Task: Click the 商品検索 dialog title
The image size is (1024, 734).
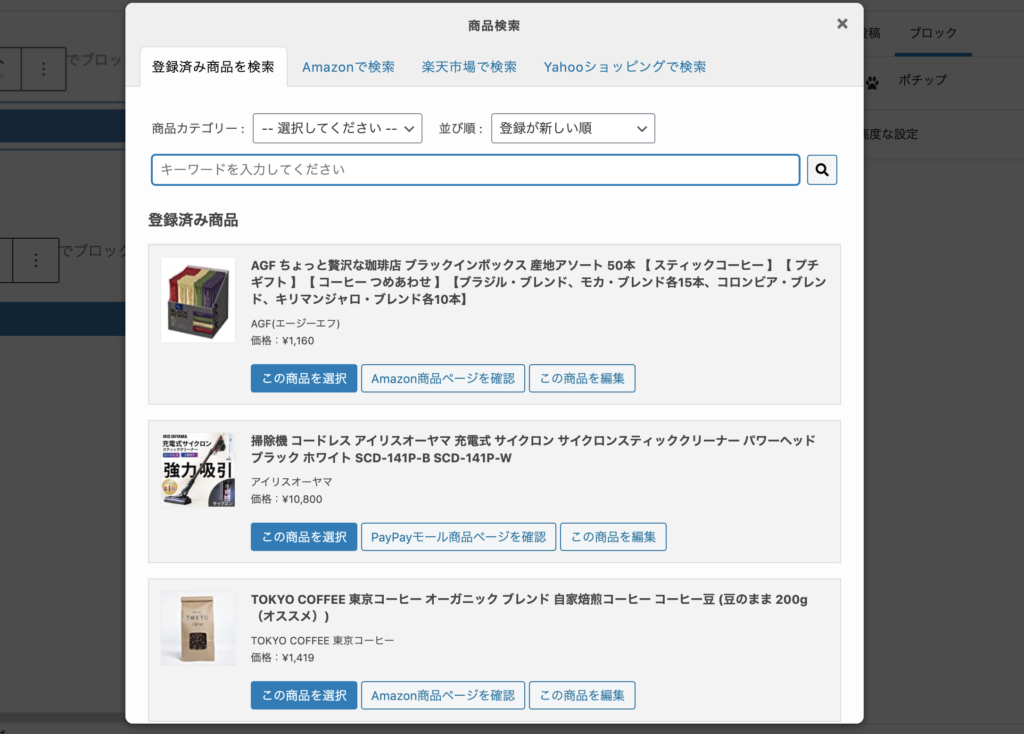Action: [x=494, y=26]
